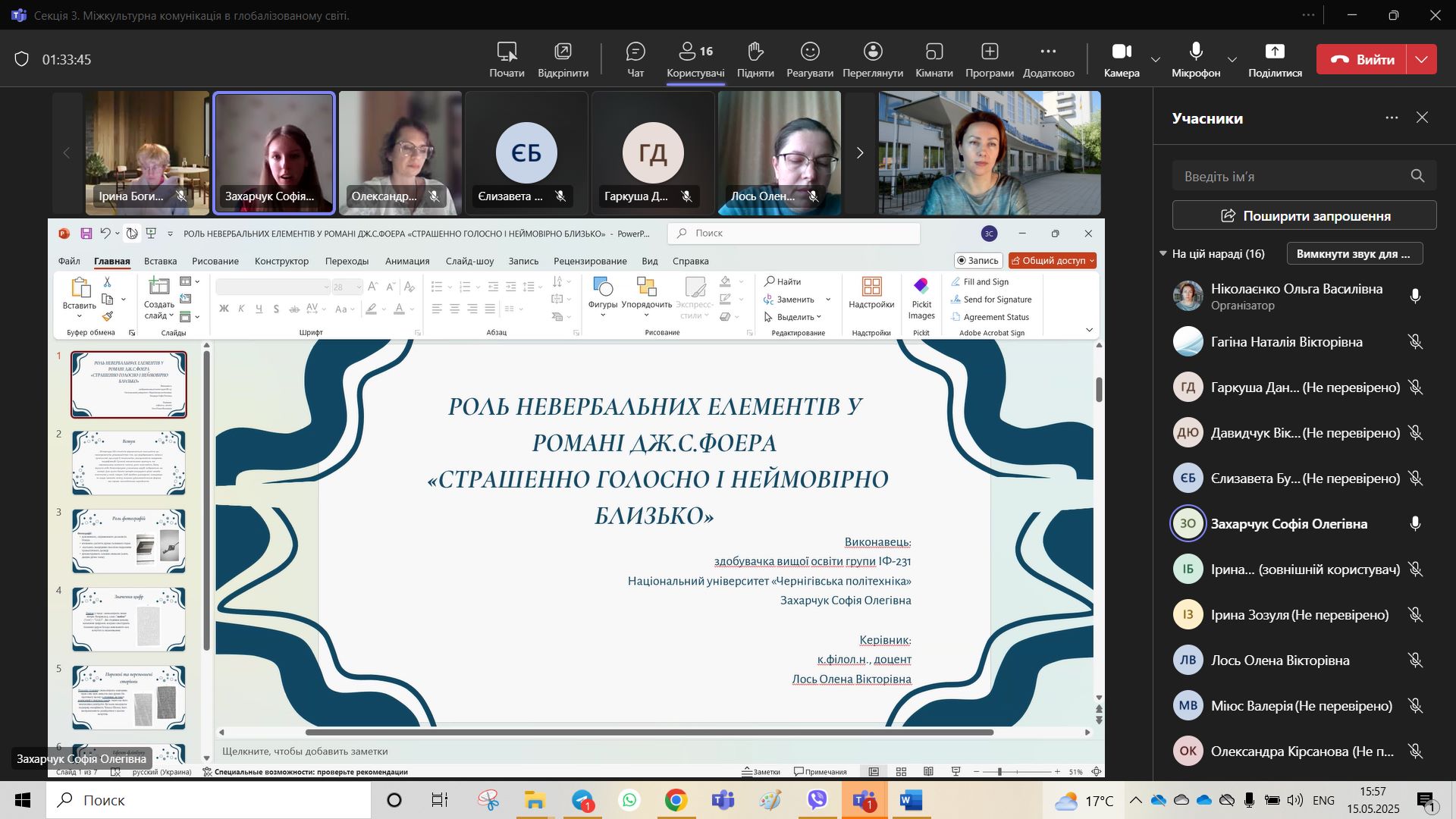Toggle Ніколаєнко Ольга Василівна's microphone in the participants list
Viewport: 1456px width, 819px height.
[1415, 297]
